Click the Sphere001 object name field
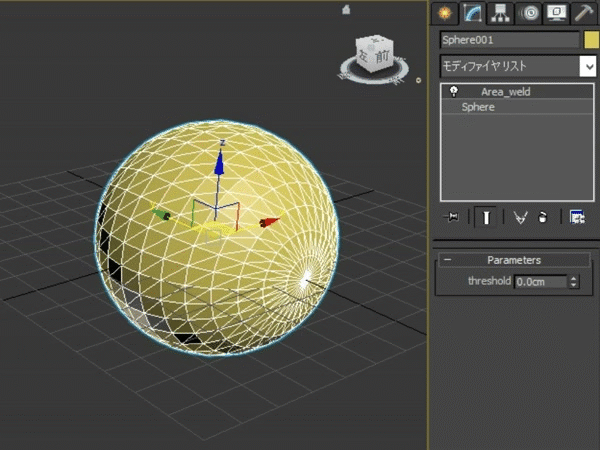This screenshot has height=450, width=600. [510, 40]
